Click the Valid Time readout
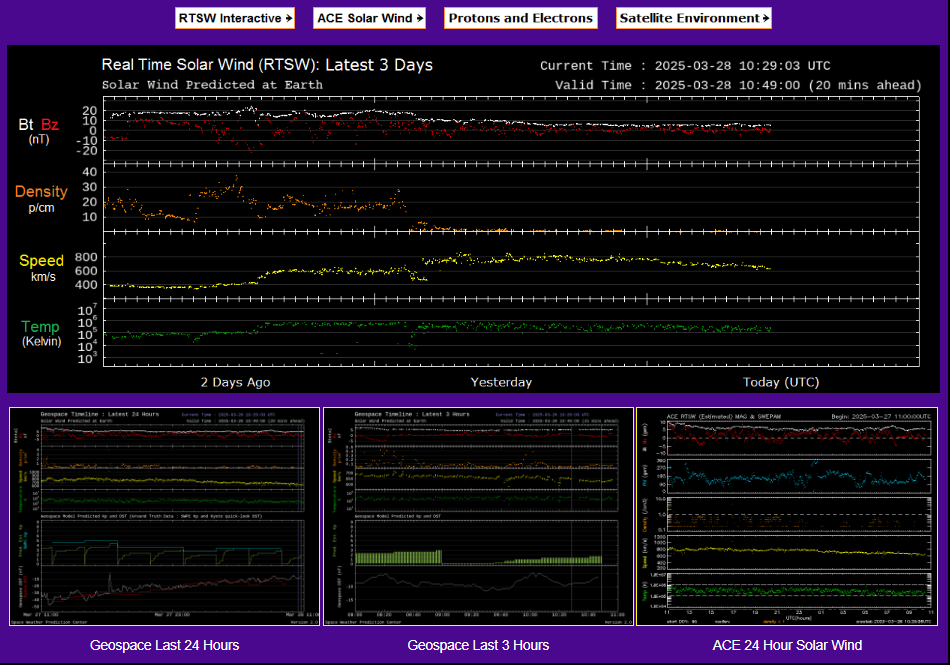 point(738,85)
